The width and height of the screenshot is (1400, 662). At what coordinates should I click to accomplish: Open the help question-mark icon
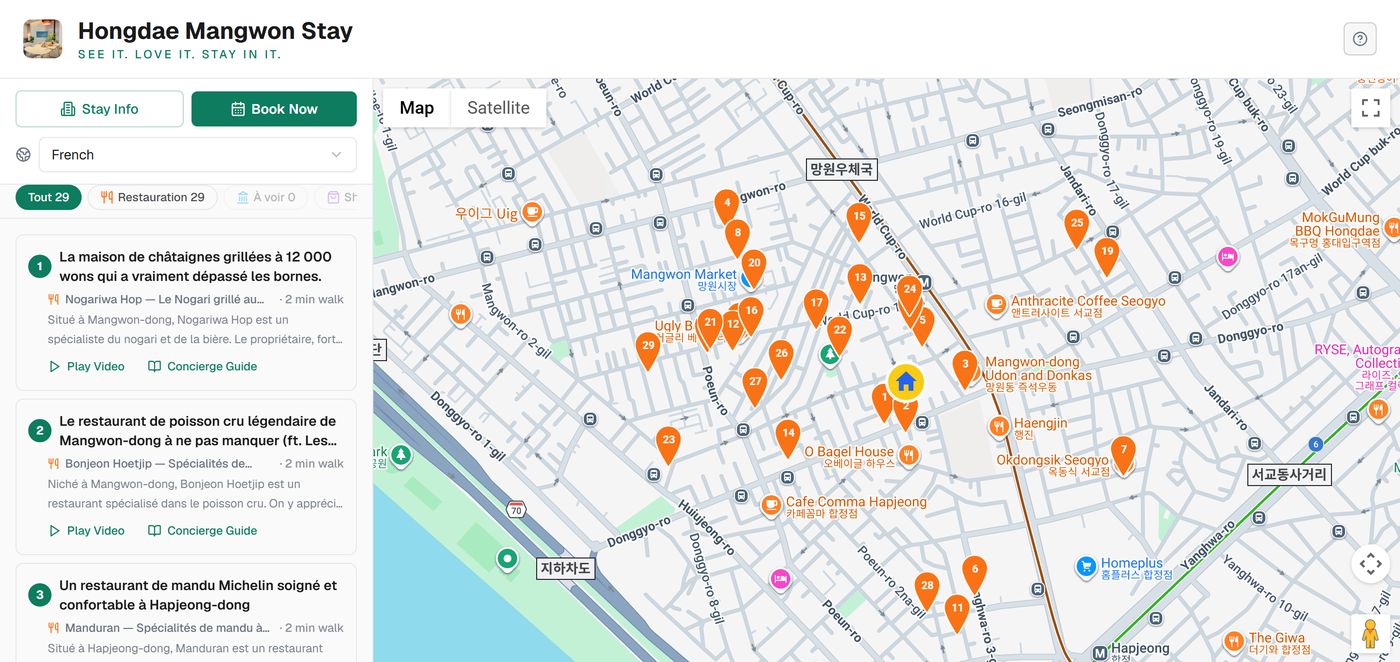tap(1360, 39)
